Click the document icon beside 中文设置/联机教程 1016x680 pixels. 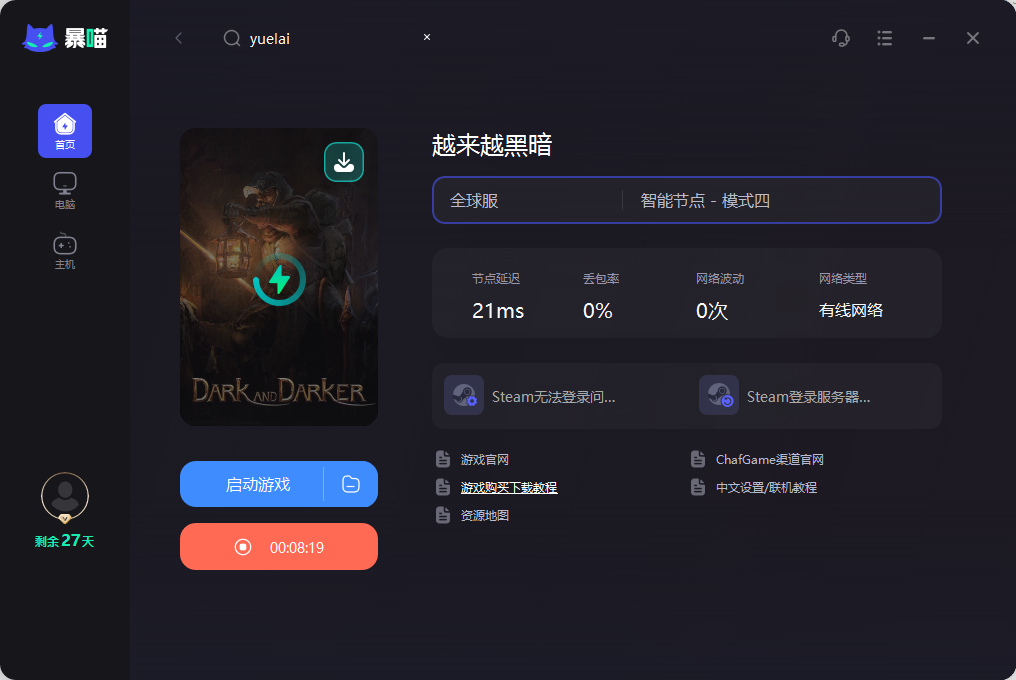(x=698, y=487)
